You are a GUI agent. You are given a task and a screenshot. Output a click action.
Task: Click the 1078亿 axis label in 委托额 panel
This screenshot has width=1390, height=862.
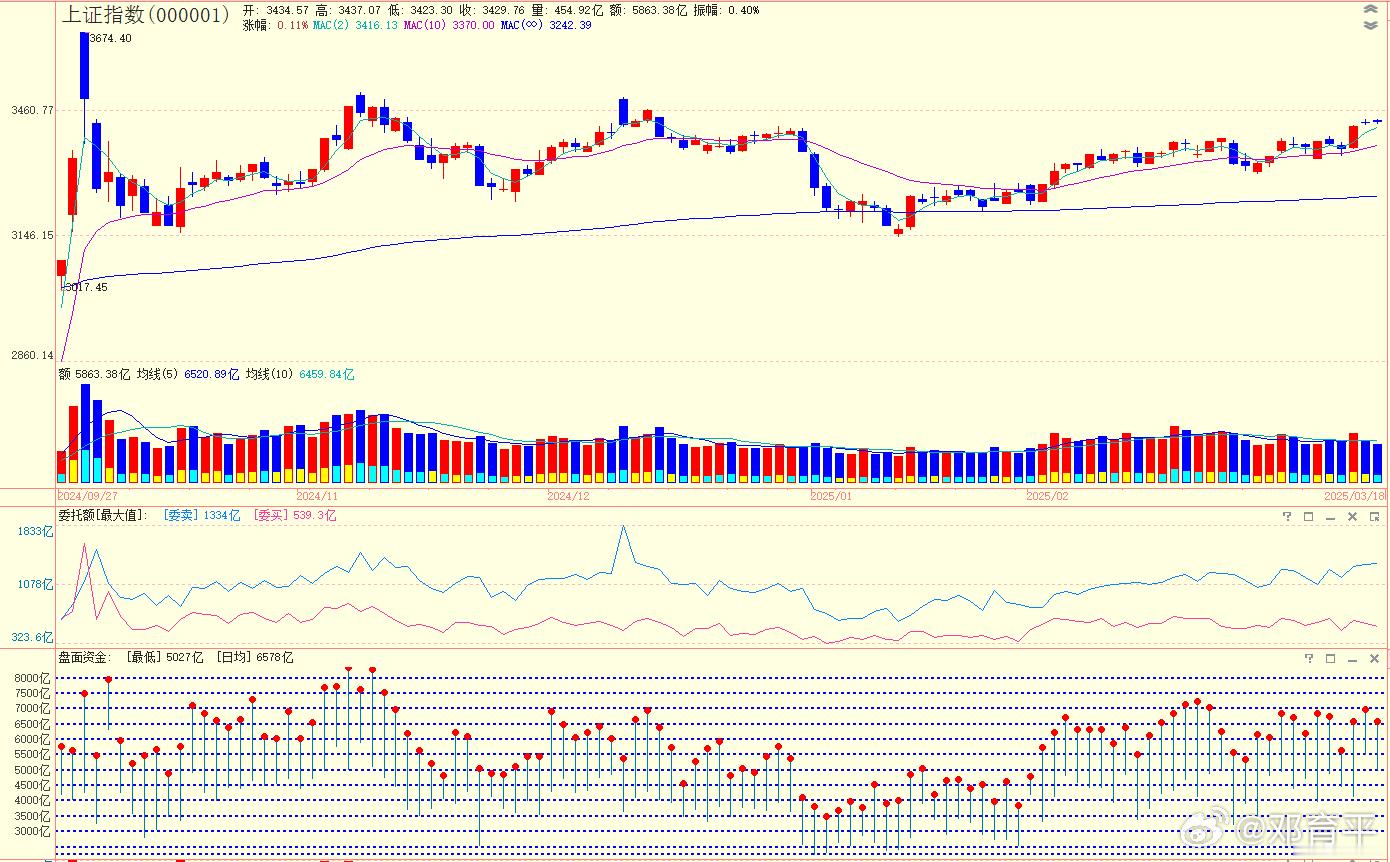(35, 583)
